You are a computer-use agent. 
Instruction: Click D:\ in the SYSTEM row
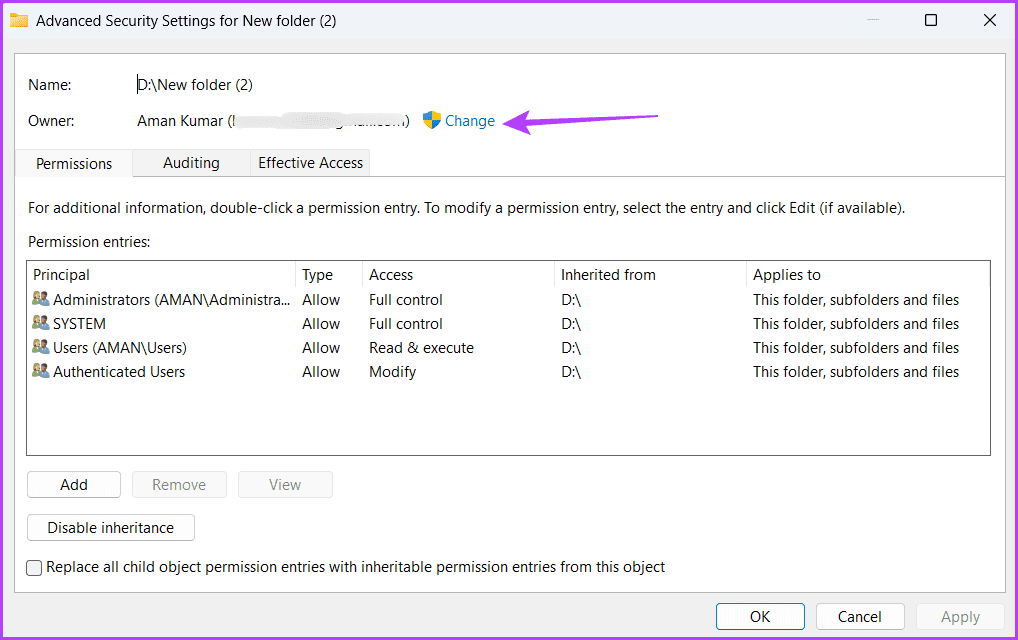(x=571, y=324)
